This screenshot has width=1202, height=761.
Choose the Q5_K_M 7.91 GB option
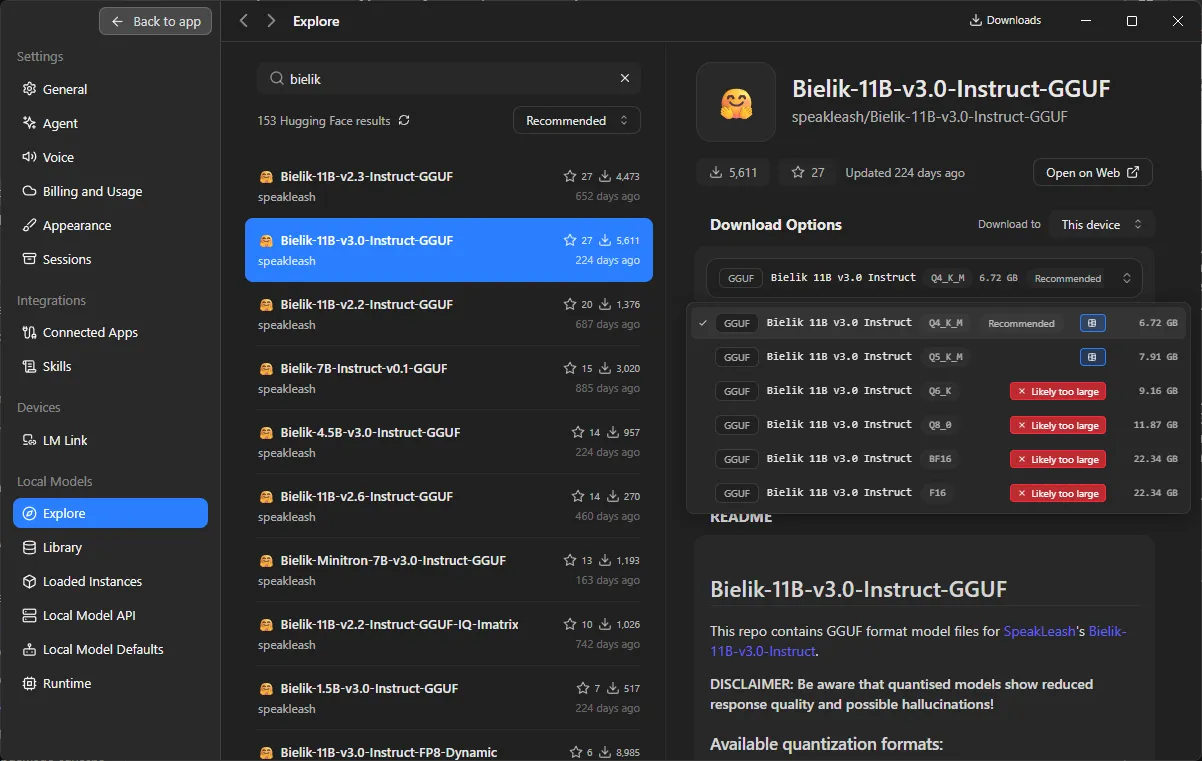pyautogui.click(x=937, y=357)
